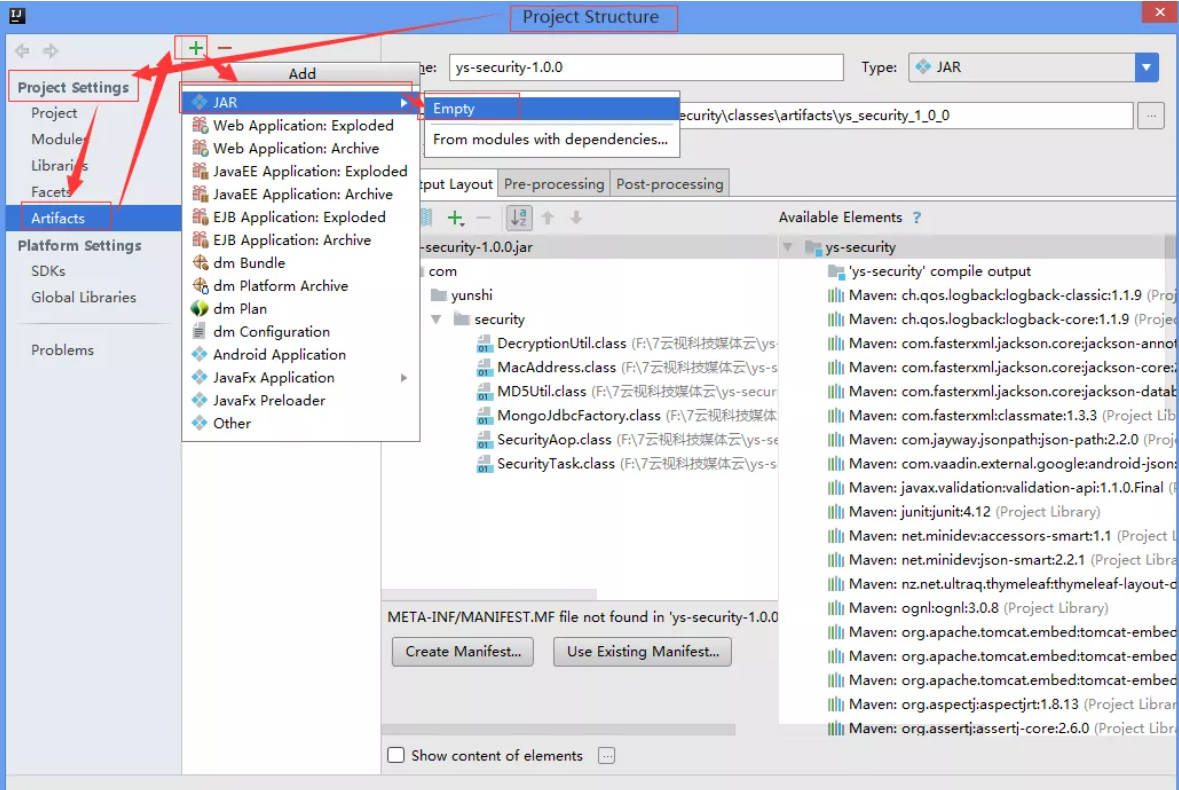
Task: Collapse the ys-security node in Available Elements
Action: 788,247
